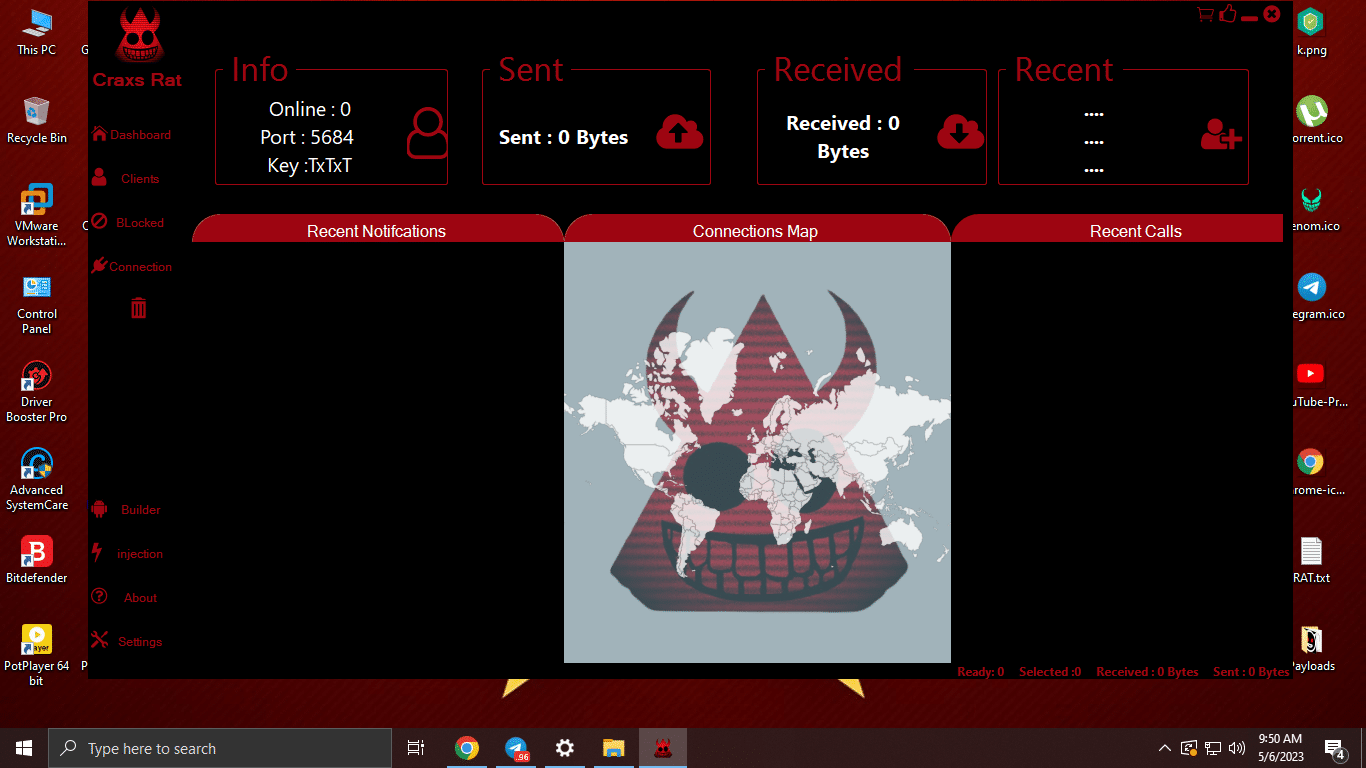Open Settings via the wrench icon

[137, 641]
